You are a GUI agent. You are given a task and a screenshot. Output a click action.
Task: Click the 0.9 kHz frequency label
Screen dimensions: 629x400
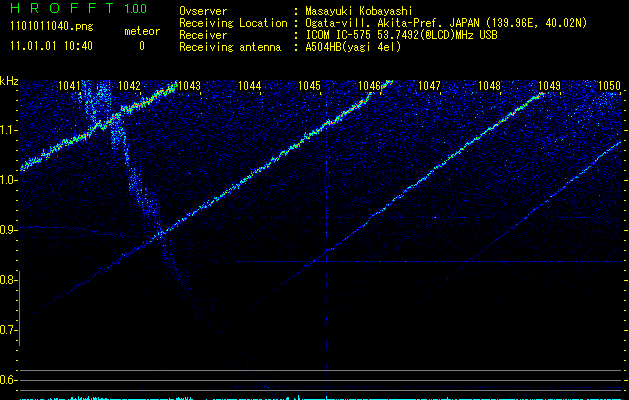[x=8, y=230]
